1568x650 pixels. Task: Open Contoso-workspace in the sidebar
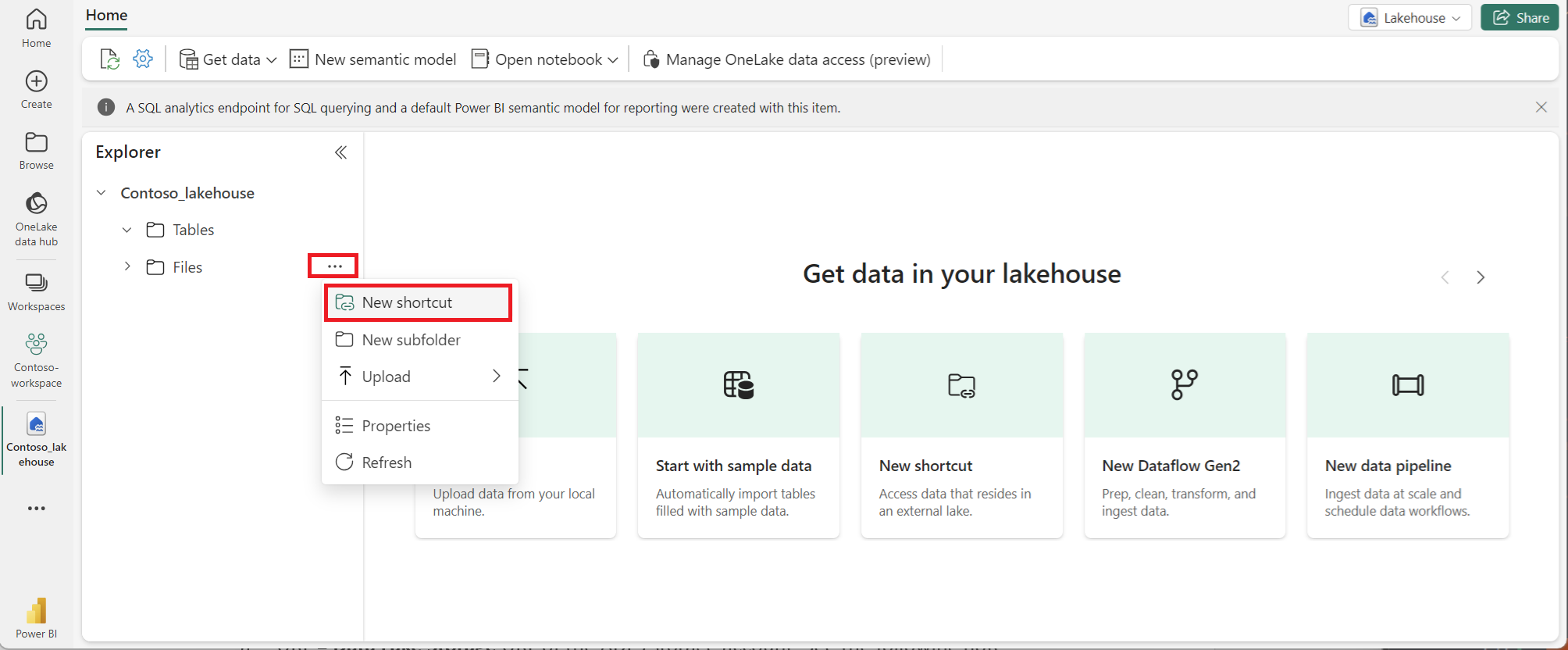point(36,360)
